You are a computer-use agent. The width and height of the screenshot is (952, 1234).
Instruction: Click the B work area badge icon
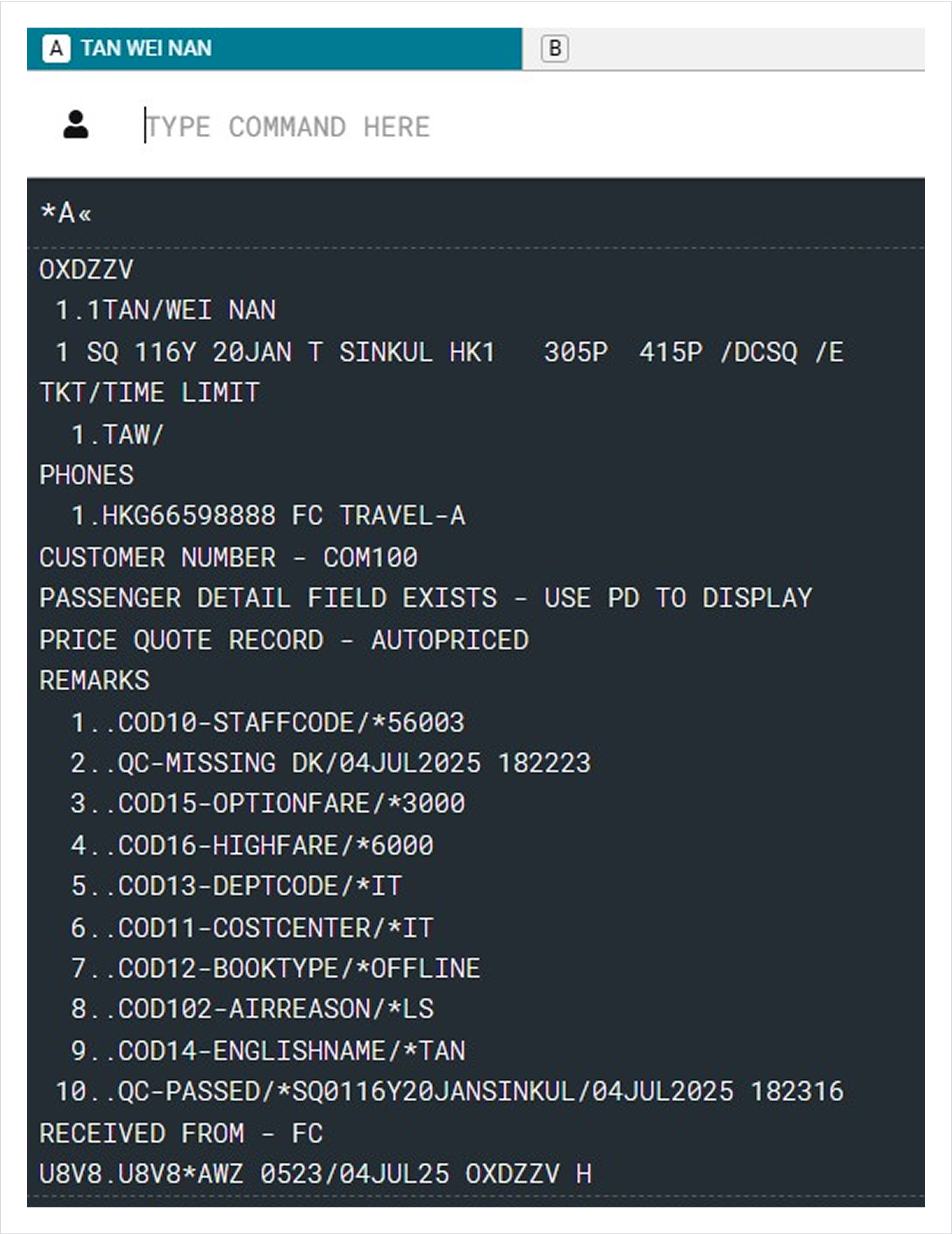click(554, 48)
